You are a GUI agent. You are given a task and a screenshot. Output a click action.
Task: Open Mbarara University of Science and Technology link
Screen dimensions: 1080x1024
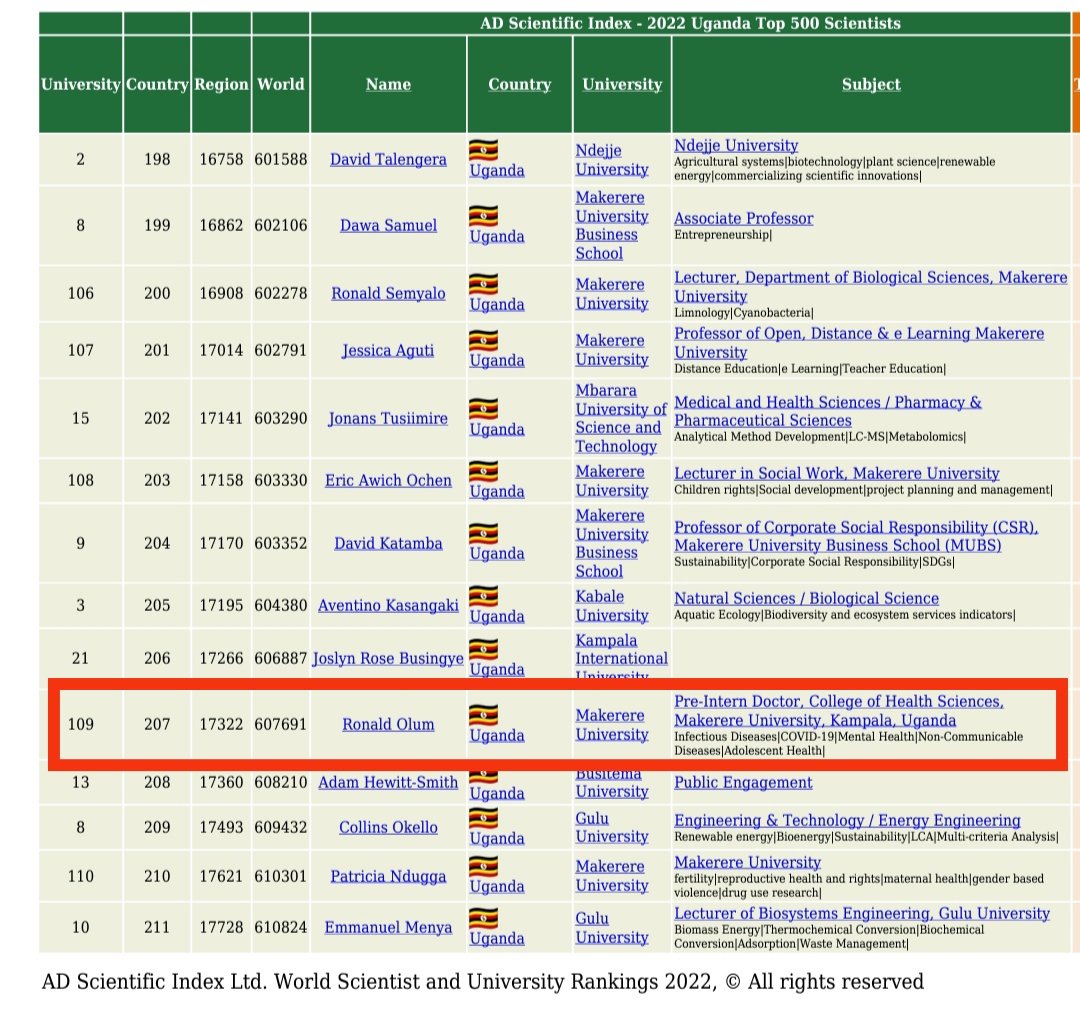621,418
